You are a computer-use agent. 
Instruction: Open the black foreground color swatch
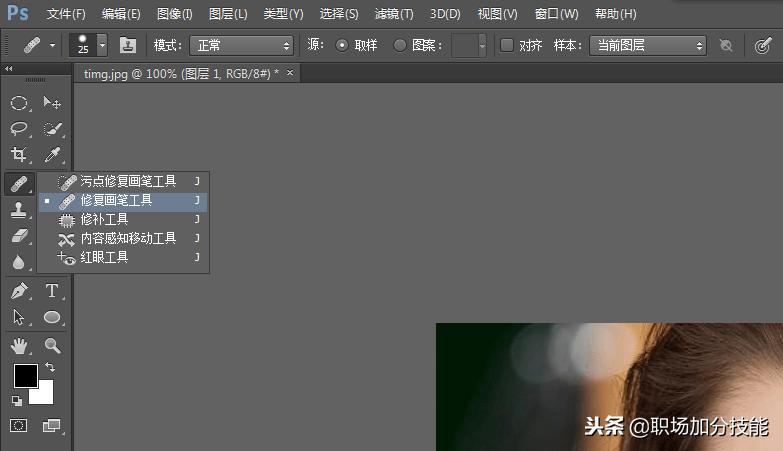tap(25, 376)
